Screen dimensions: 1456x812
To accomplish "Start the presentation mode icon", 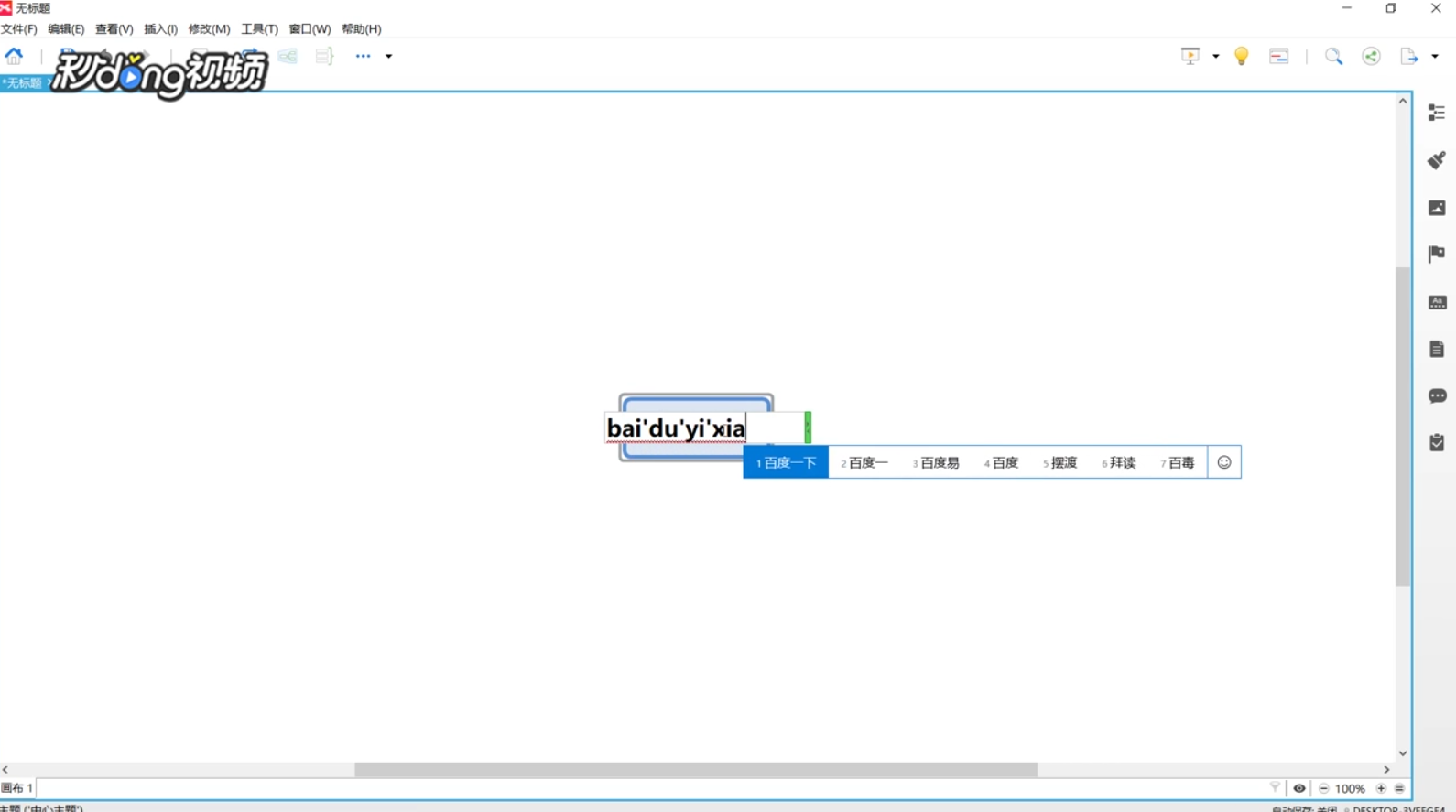I will tap(1190, 56).
